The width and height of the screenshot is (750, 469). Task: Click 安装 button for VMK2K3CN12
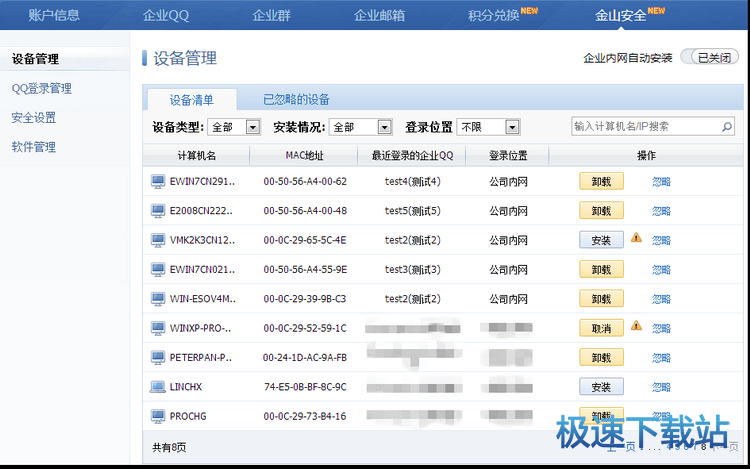(601, 240)
